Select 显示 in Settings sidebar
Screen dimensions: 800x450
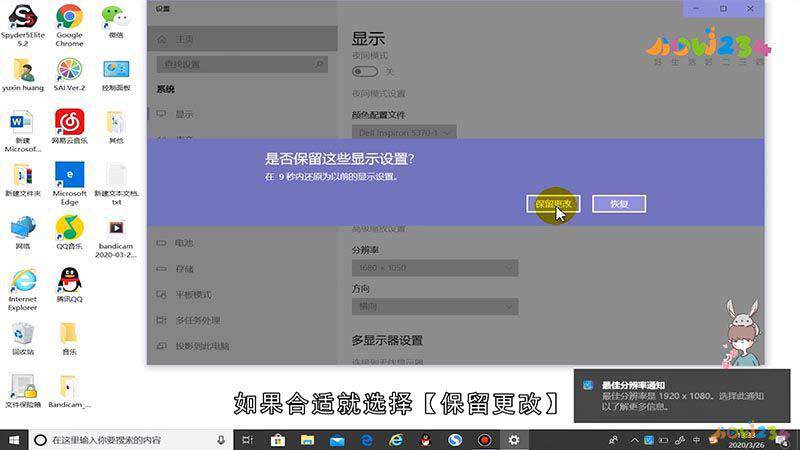242,114
